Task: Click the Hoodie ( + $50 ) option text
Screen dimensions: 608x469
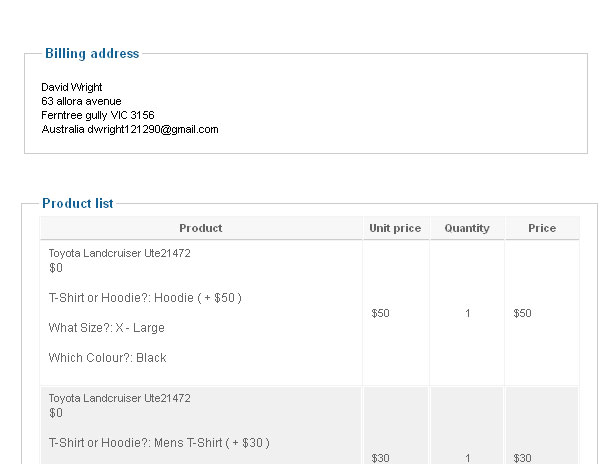Action: tap(198, 298)
